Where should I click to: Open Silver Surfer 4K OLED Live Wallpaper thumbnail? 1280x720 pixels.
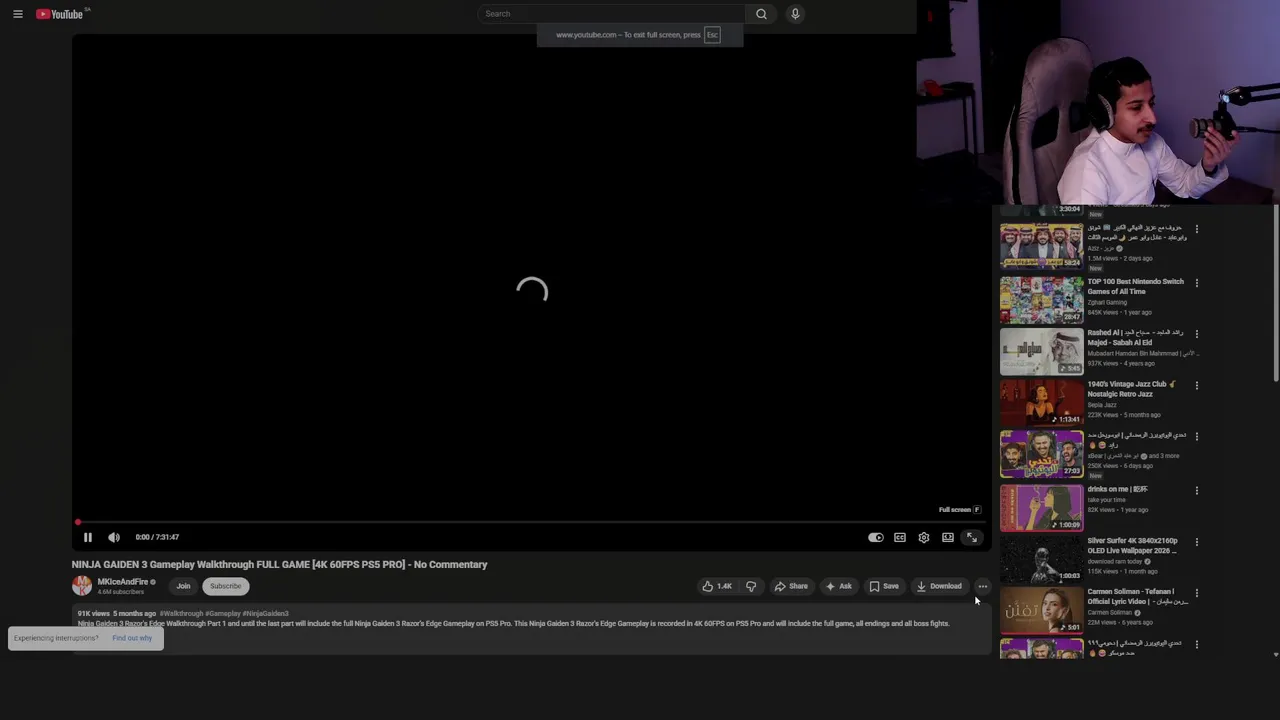click(x=1041, y=559)
